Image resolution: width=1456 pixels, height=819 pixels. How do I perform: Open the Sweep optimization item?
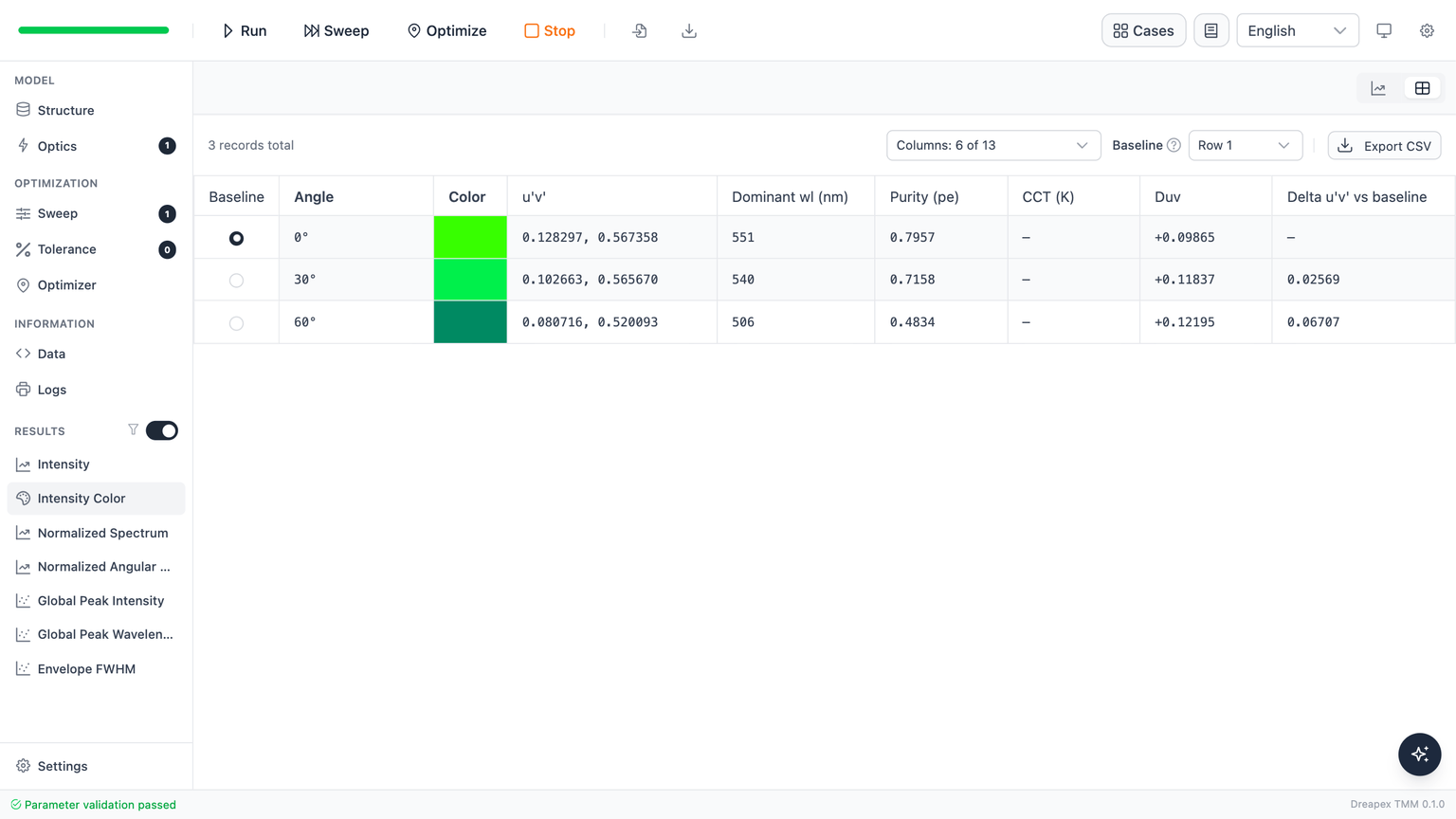click(96, 213)
